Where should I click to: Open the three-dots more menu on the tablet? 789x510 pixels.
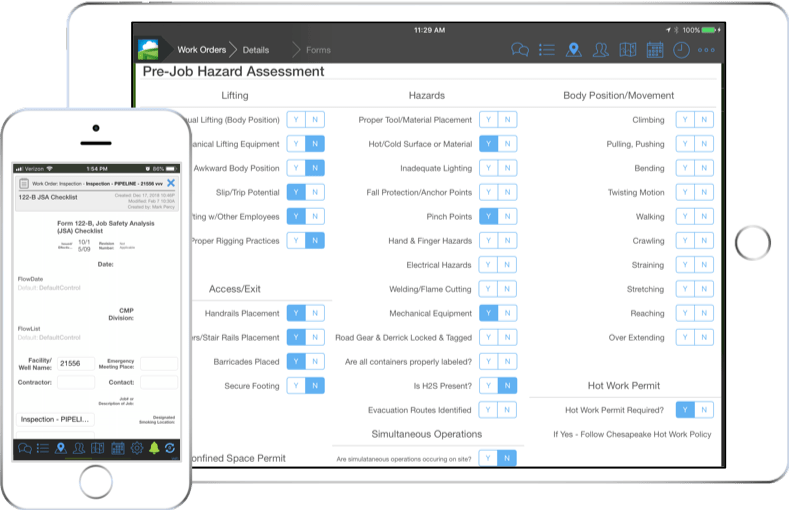[706, 50]
